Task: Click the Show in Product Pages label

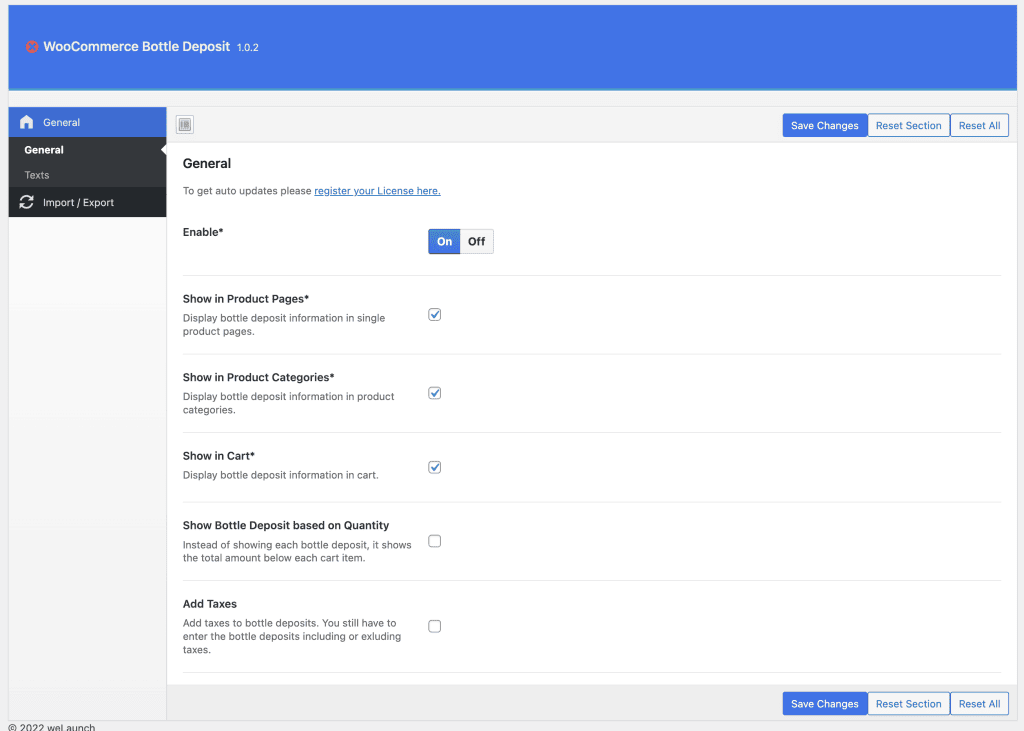Action: coord(246,299)
